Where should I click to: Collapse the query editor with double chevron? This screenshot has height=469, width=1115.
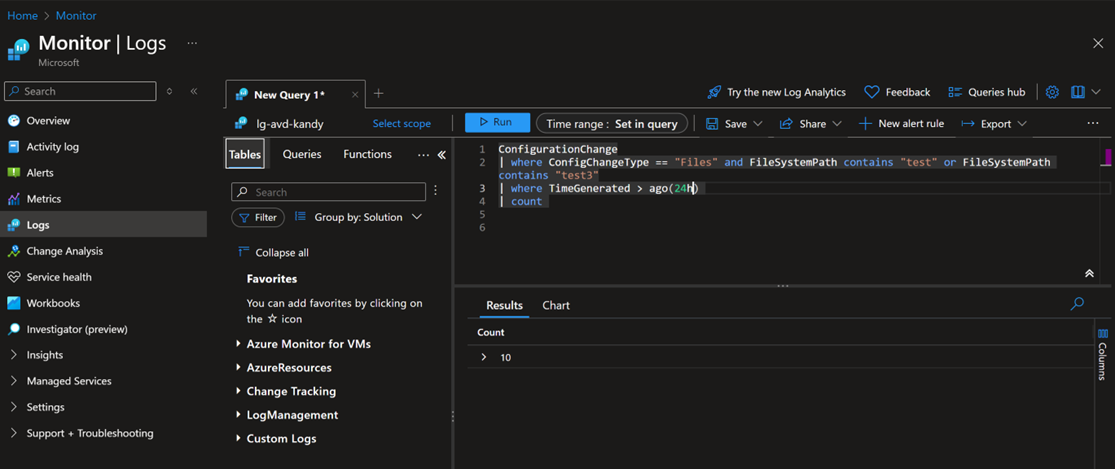(x=1088, y=274)
